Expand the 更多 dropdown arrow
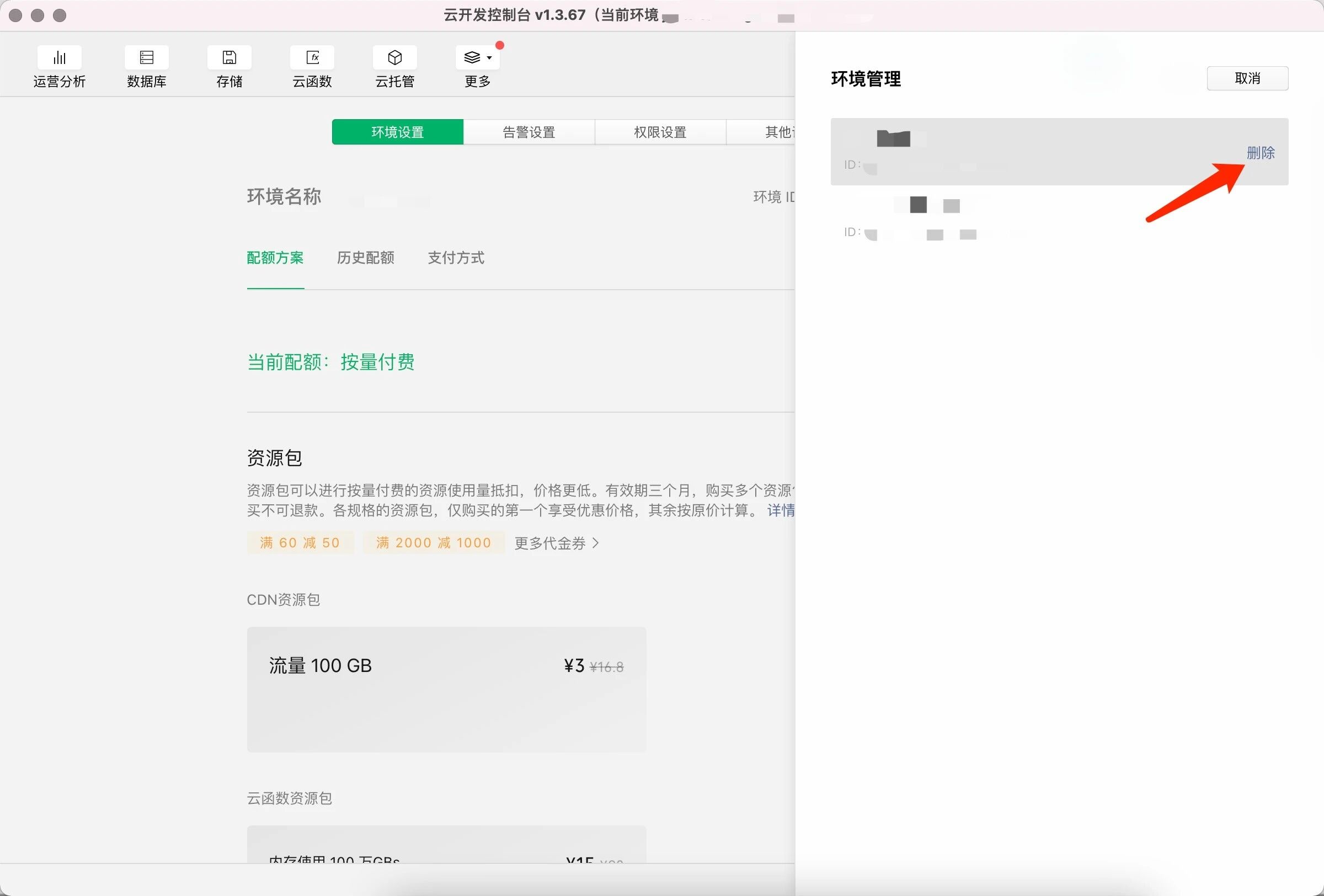The image size is (1324, 896). pyautogui.click(x=489, y=57)
